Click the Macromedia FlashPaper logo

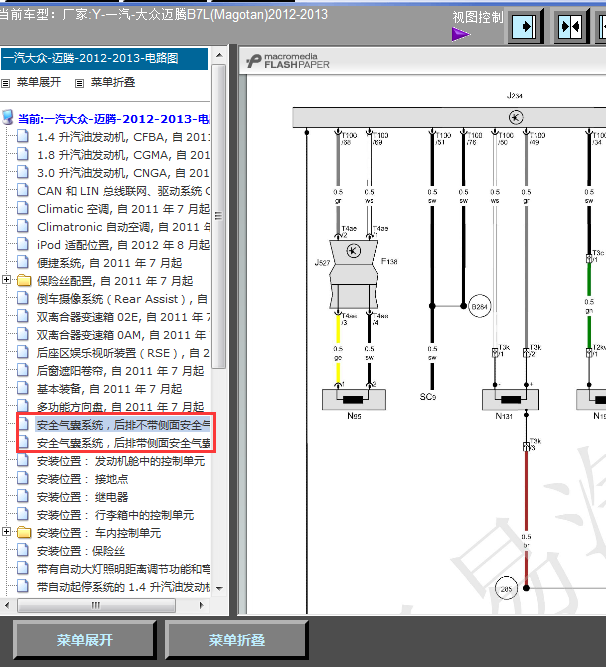pos(288,61)
